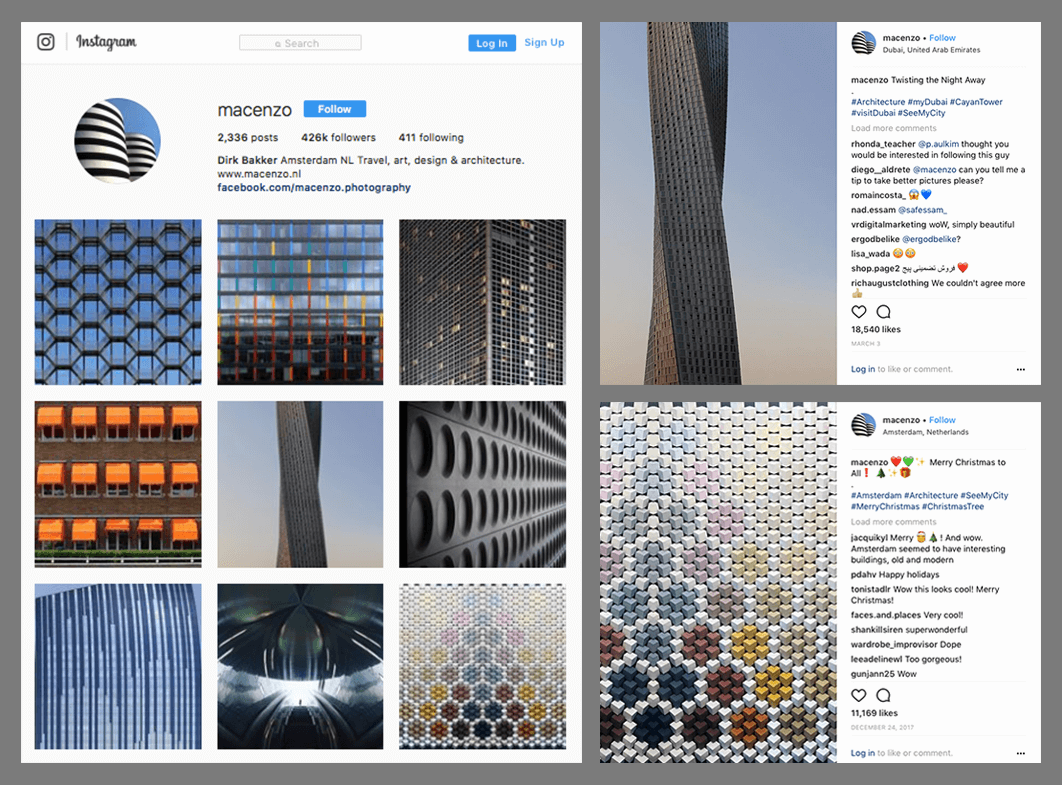
Task: Open the pastel cube pattern grid thumbnail
Action: click(482, 666)
